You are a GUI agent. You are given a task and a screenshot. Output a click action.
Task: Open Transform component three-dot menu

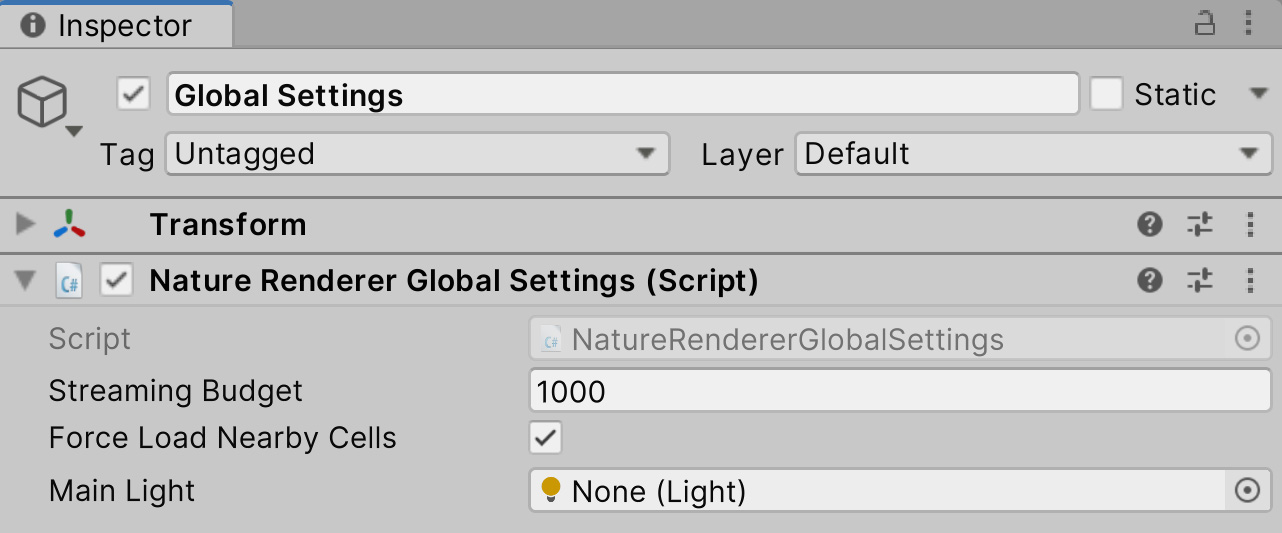1249,225
